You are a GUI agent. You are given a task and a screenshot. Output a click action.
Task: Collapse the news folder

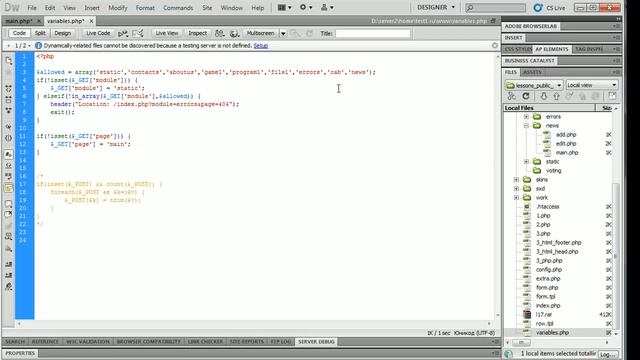[526, 126]
